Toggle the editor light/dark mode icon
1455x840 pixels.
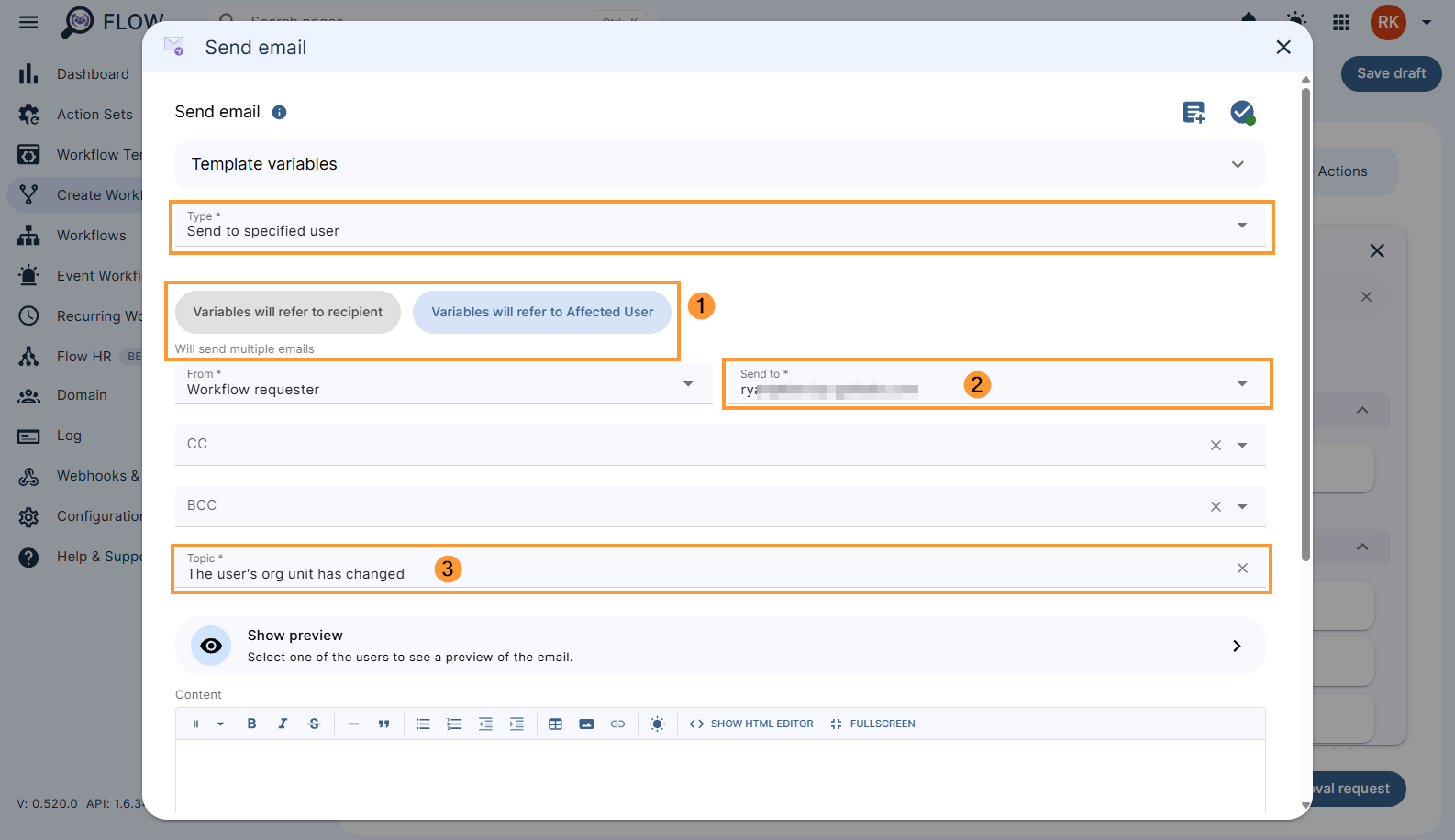[x=657, y=724]
